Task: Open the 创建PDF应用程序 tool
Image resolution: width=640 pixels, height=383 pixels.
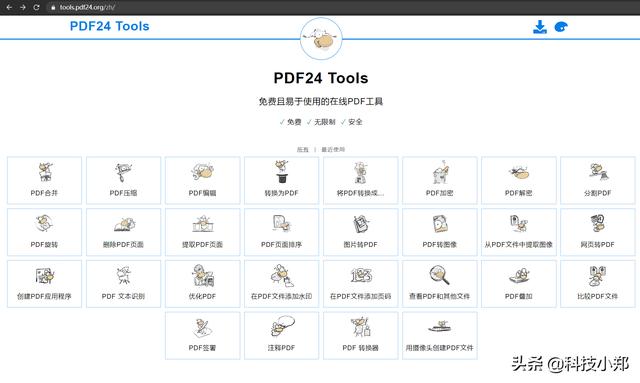Action: (44, 284)
